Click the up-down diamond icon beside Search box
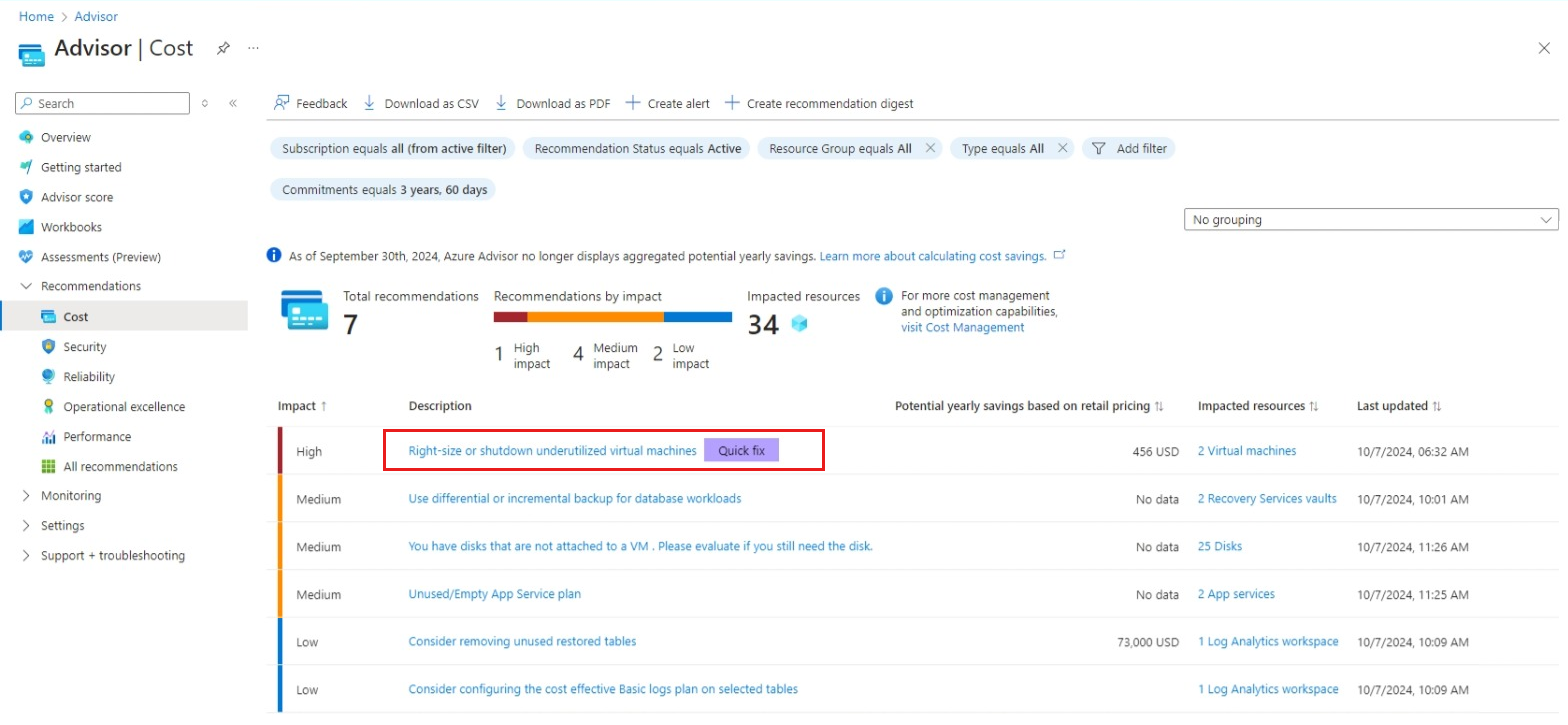The image size is (1568, 725). (x=205, y=103)
